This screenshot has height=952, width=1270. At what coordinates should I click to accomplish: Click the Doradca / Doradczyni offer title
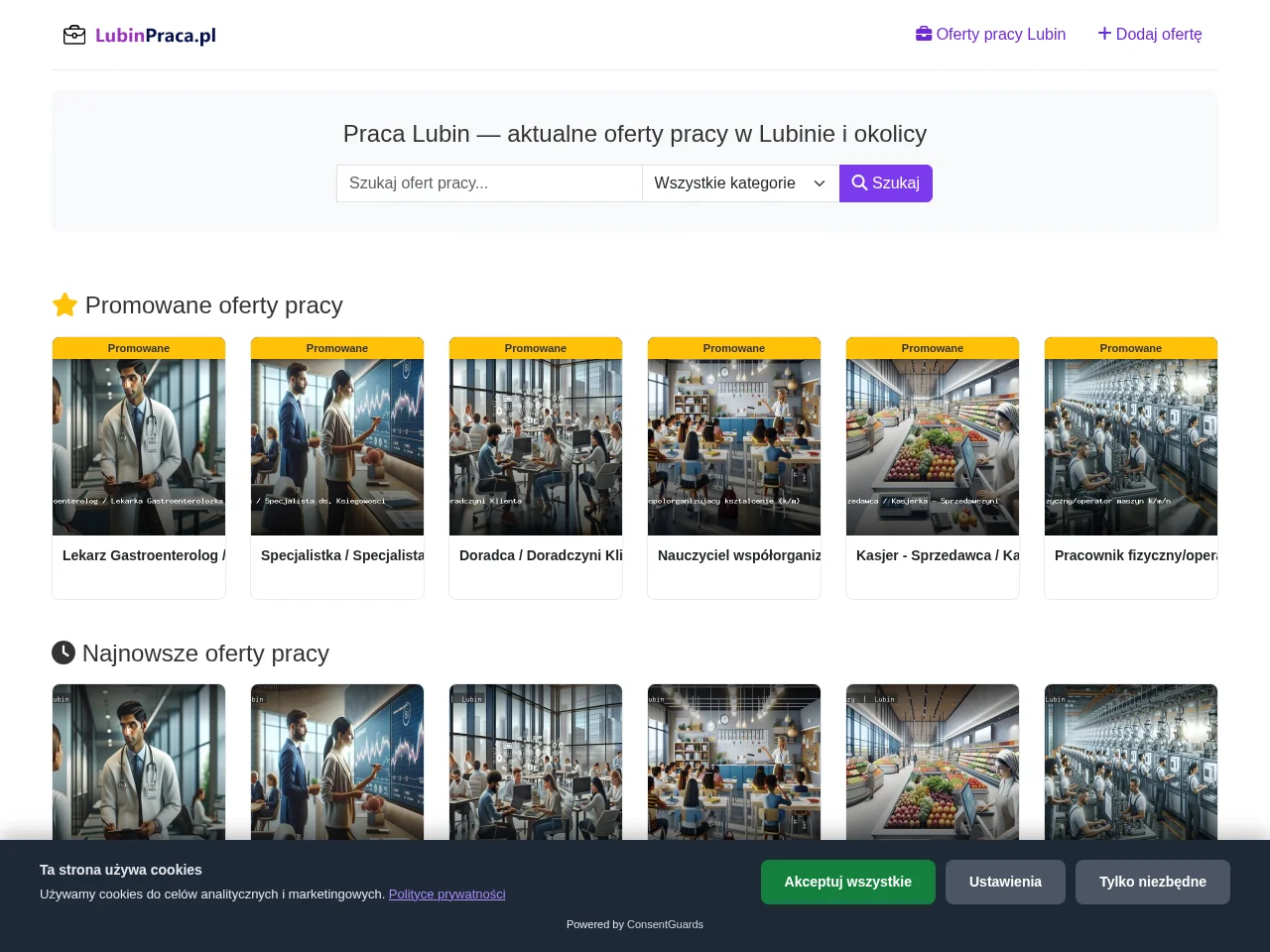tap(541, 555)
